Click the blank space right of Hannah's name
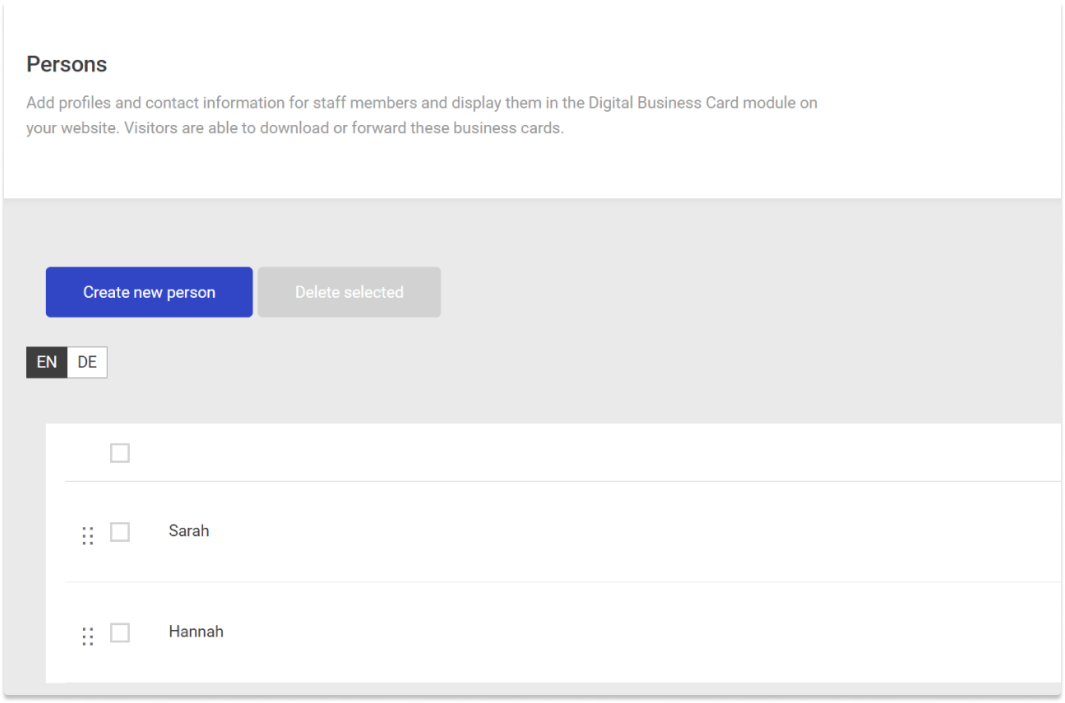The height and width of the screenshot is (703, 1065). point(600,632)
